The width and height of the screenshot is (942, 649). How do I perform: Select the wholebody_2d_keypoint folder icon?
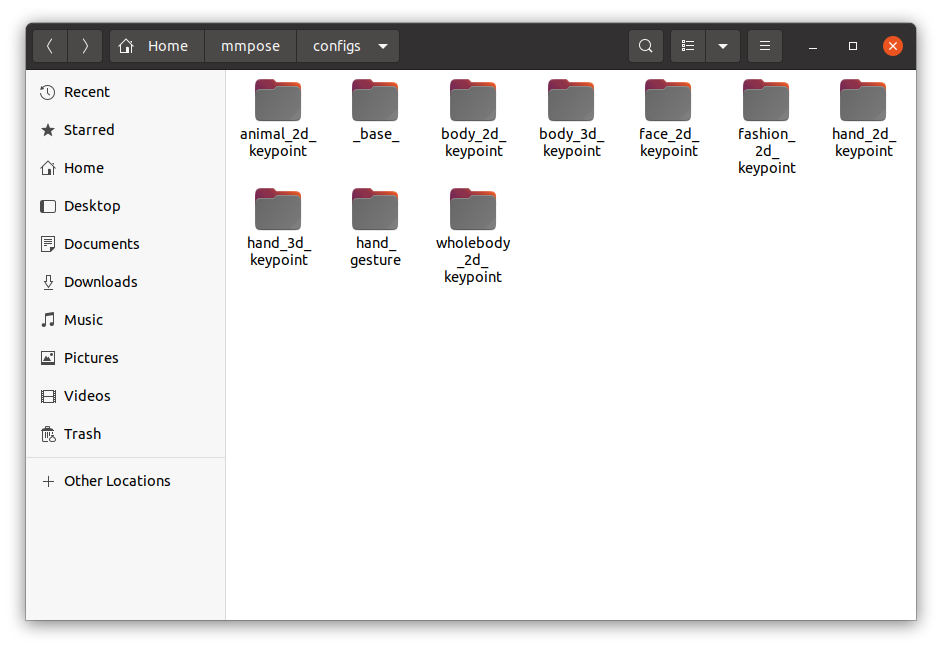473,209
